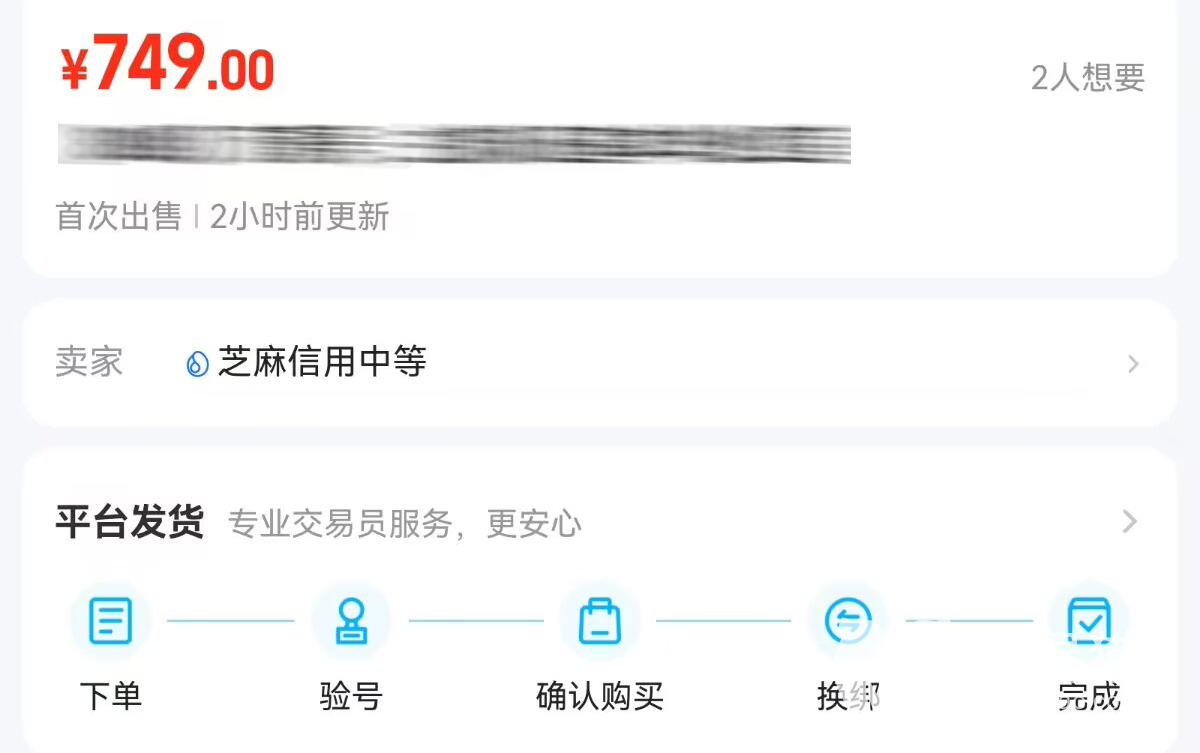Tap the 换绑 swap arrows icon

[848, 621]
